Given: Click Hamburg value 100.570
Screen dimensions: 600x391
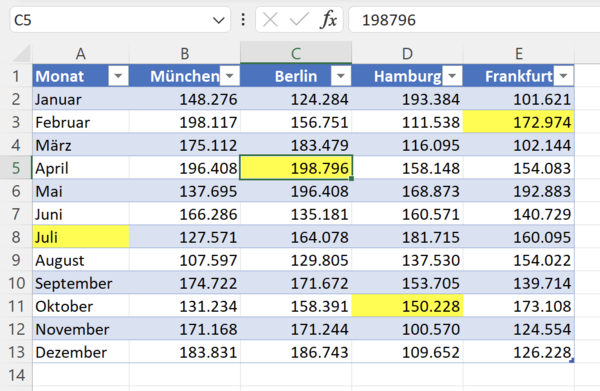Looking at the screenshot, I should (x=407, y=329).
